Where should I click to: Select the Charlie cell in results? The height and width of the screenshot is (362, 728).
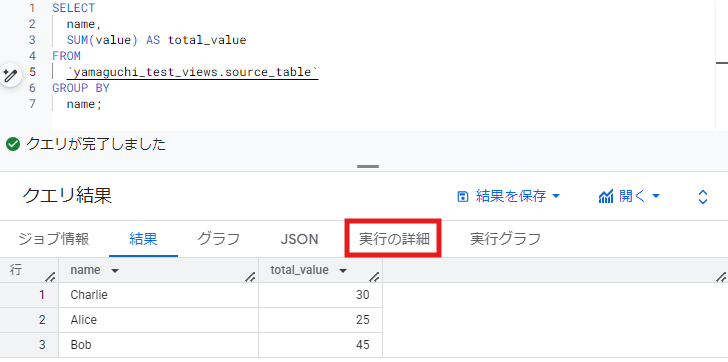pyautogui.click(x=158, y=295)
